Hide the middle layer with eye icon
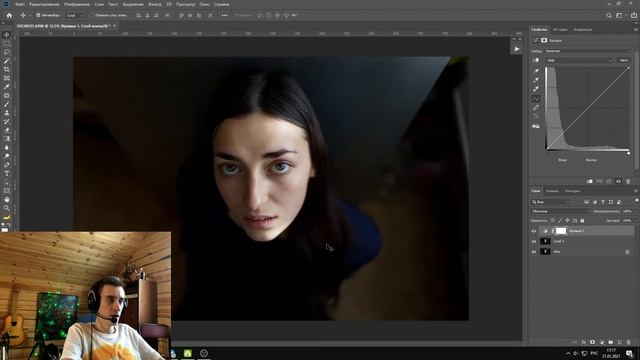Screen dimensions: 640x360 point(533,241)
